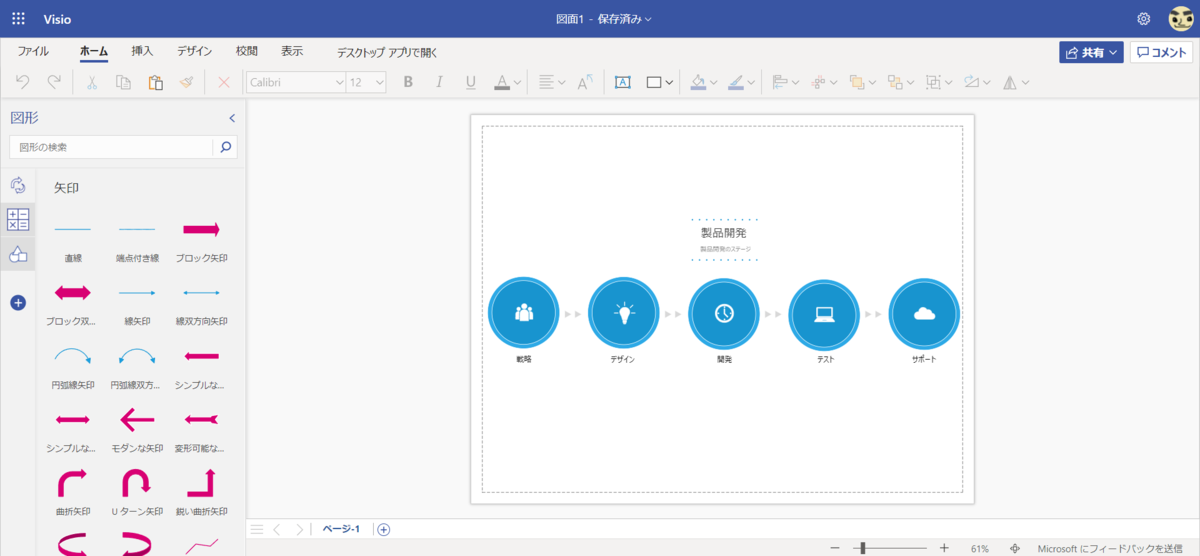This screenshot has height=556, width=1200.
Task: Select the math grid stencil icon in sidebar
Action: (18, 220)
